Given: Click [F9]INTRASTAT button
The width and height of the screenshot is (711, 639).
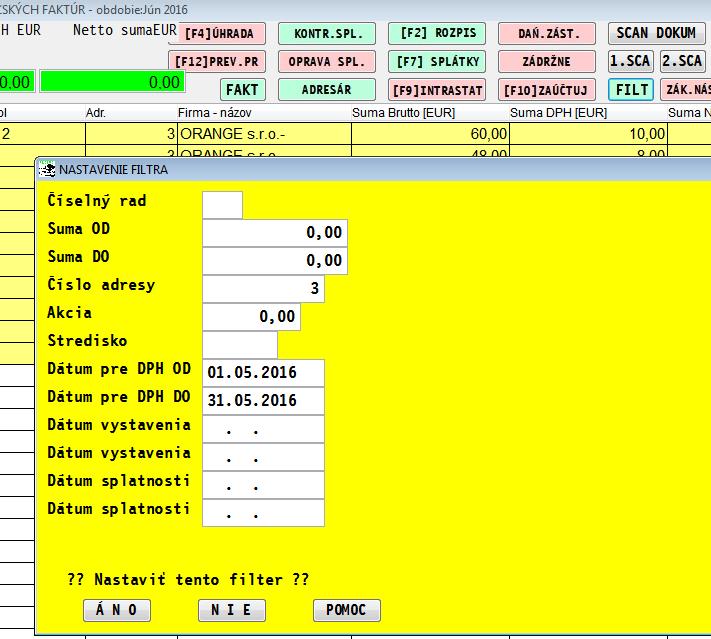Looking at the screenshot, I should tap(437, 90).
